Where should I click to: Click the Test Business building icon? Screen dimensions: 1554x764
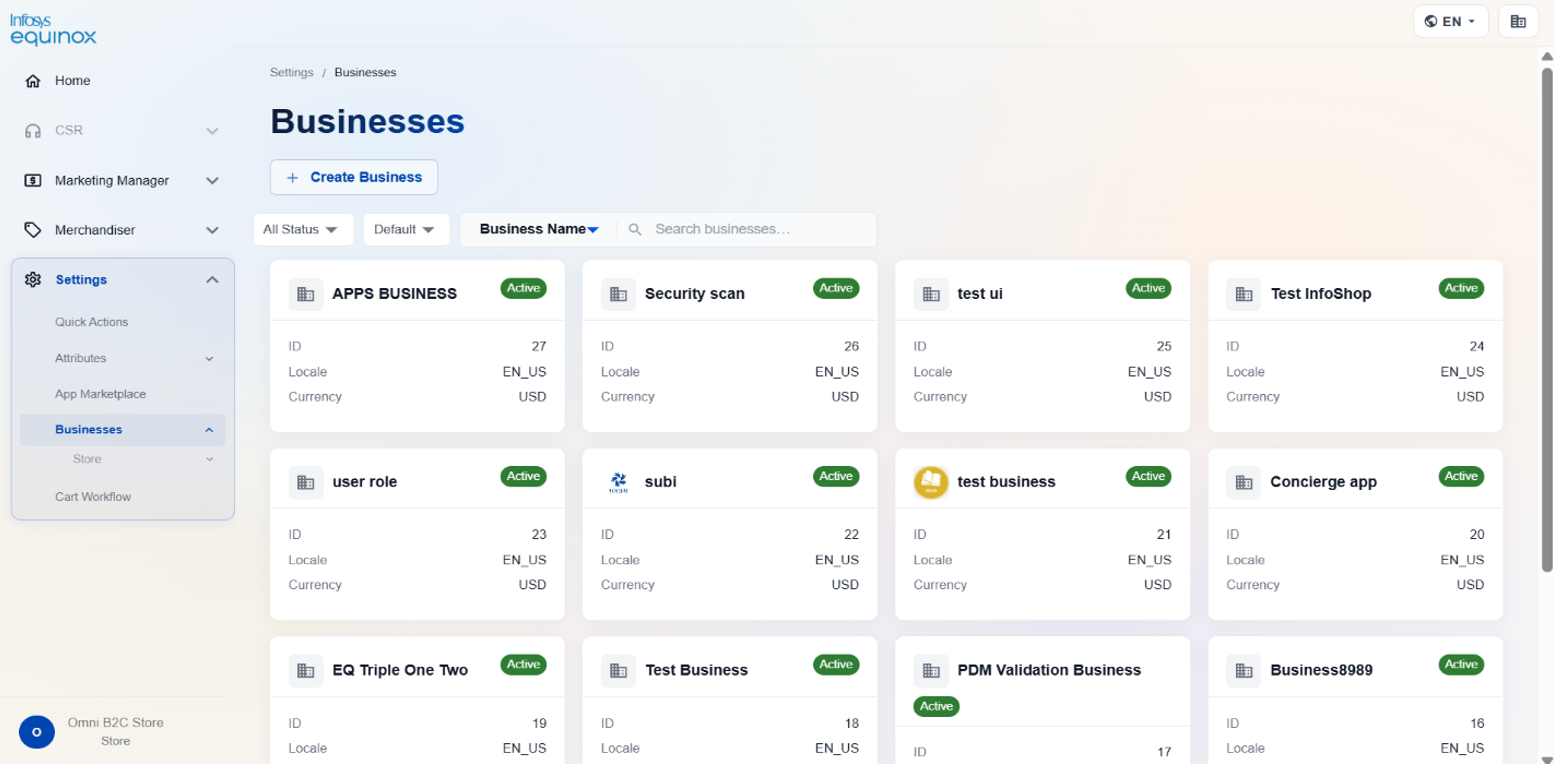618,670
